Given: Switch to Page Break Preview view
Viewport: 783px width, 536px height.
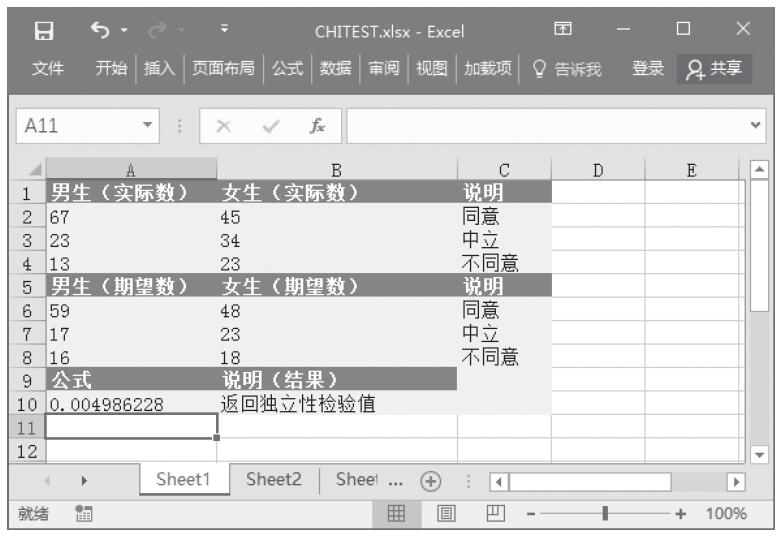Looking at the screenshot, I should click(x=493, y=513).
